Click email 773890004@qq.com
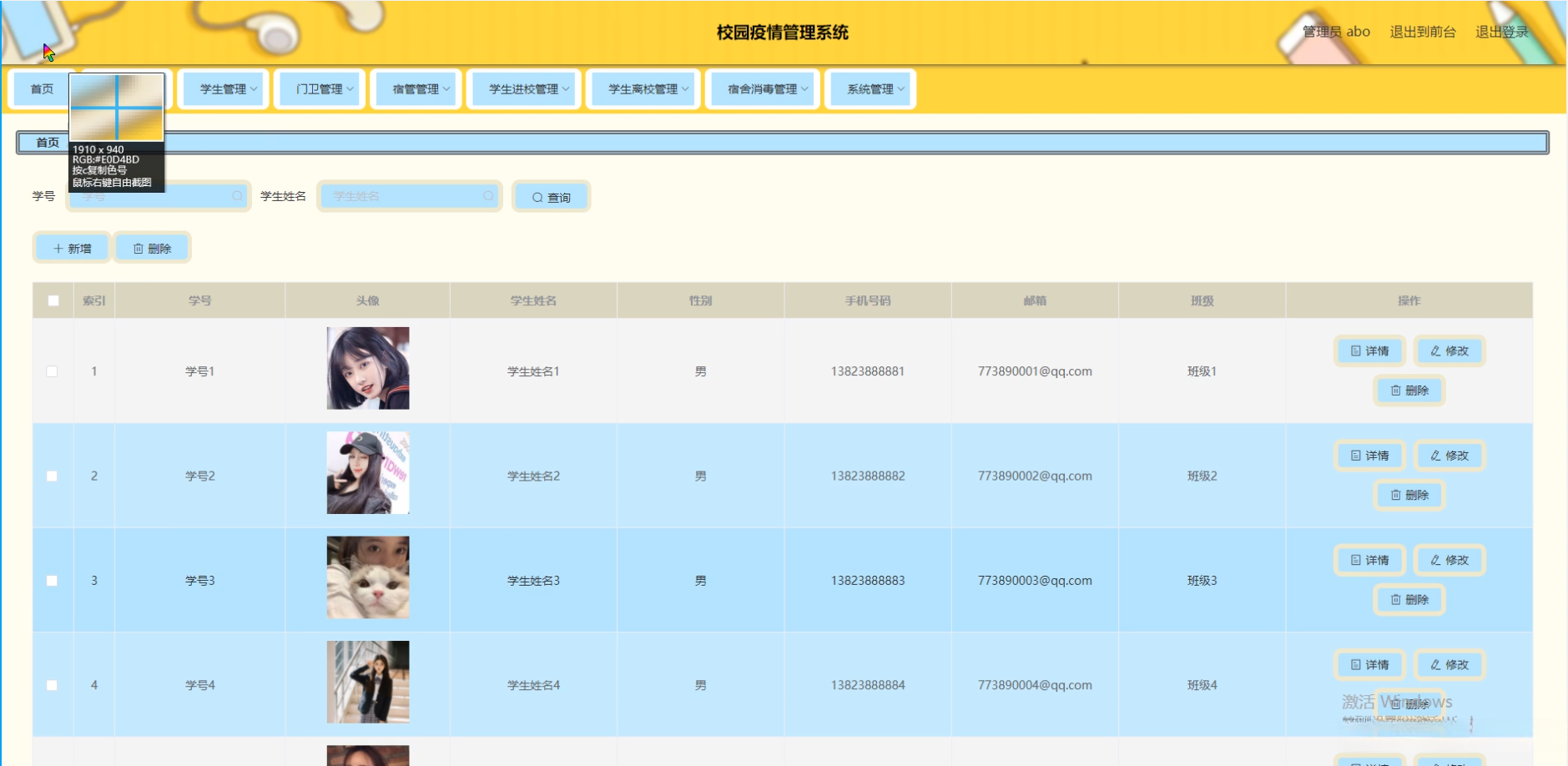The image size is (1568, 766). [x=1035, y=685]
